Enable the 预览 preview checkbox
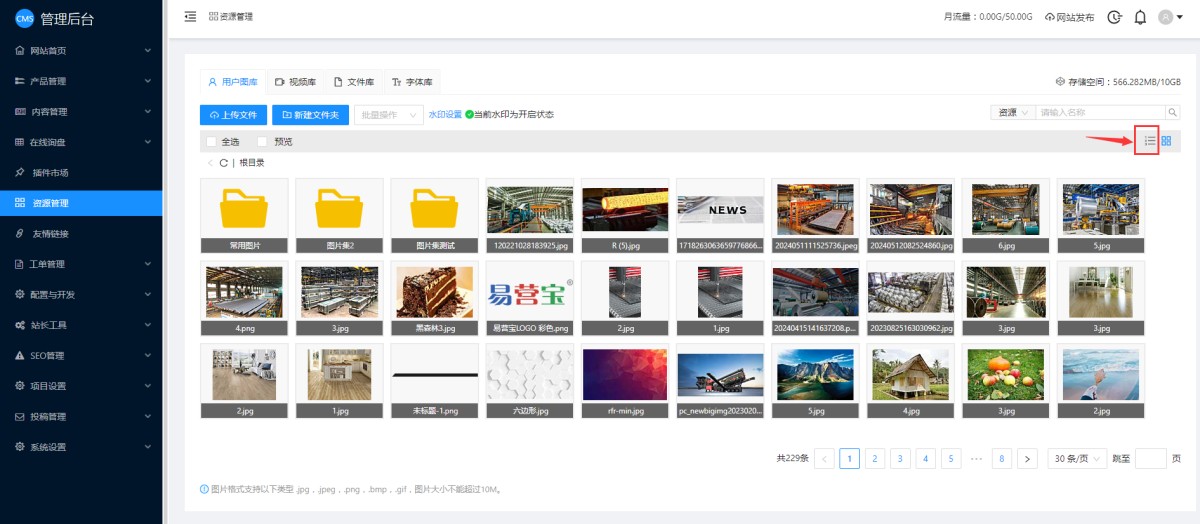Screen dimensions: 1200x524 click(x=263, y=142)
